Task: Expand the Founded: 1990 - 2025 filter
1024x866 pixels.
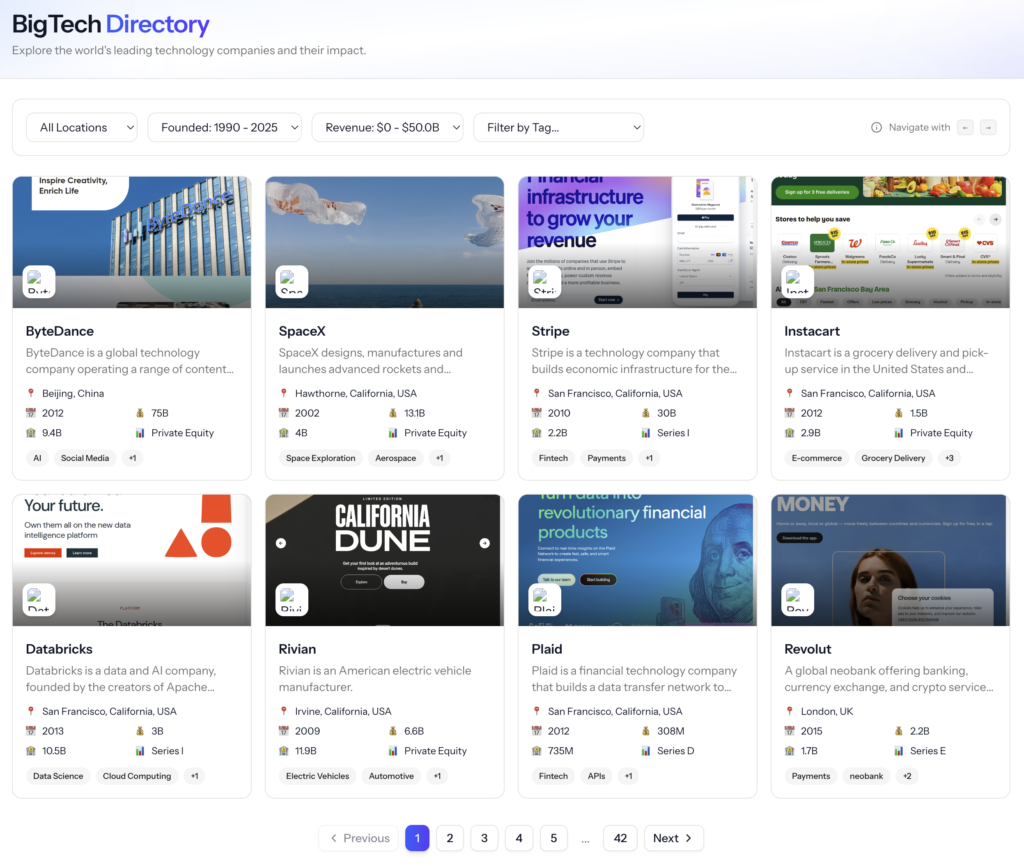Action: coord(224,127)
